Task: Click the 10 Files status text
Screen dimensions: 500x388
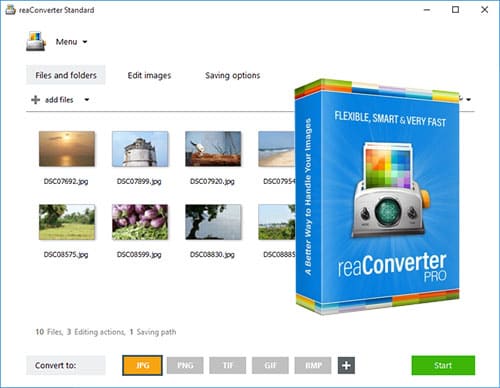Action: 49,332
